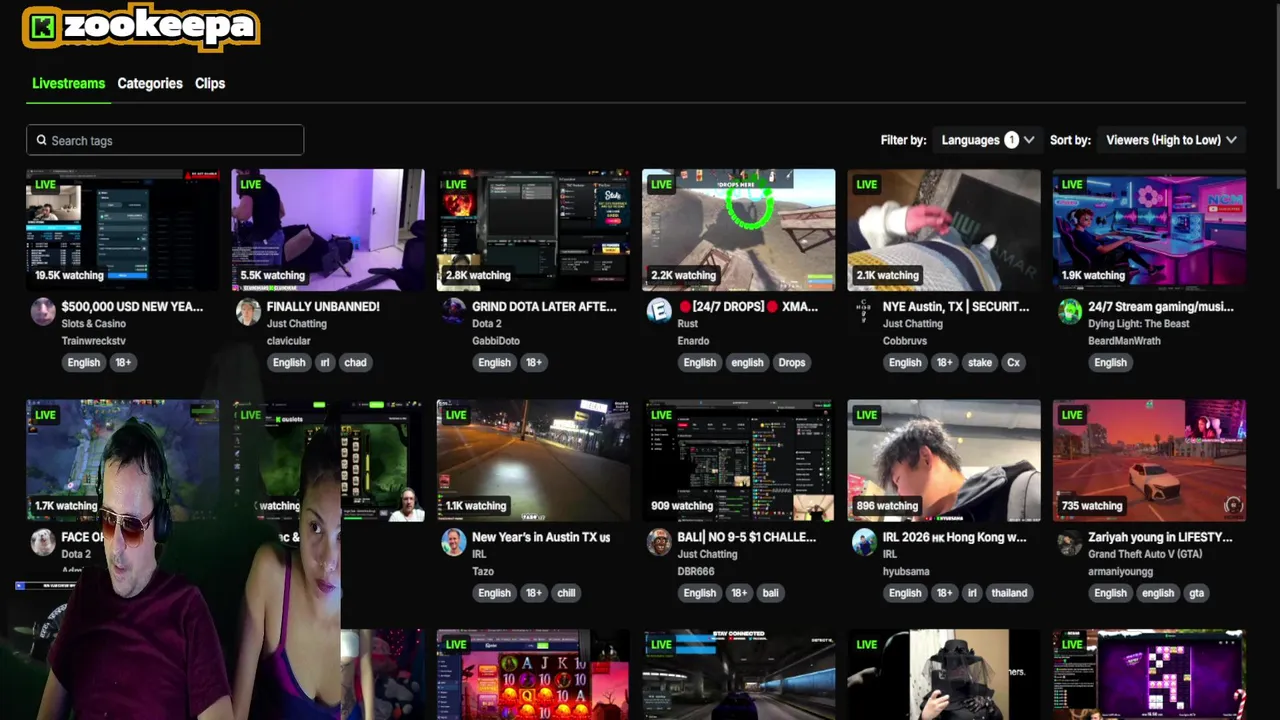
Task: Open GabbiDoto channel avatar
Action: (454, 312)
